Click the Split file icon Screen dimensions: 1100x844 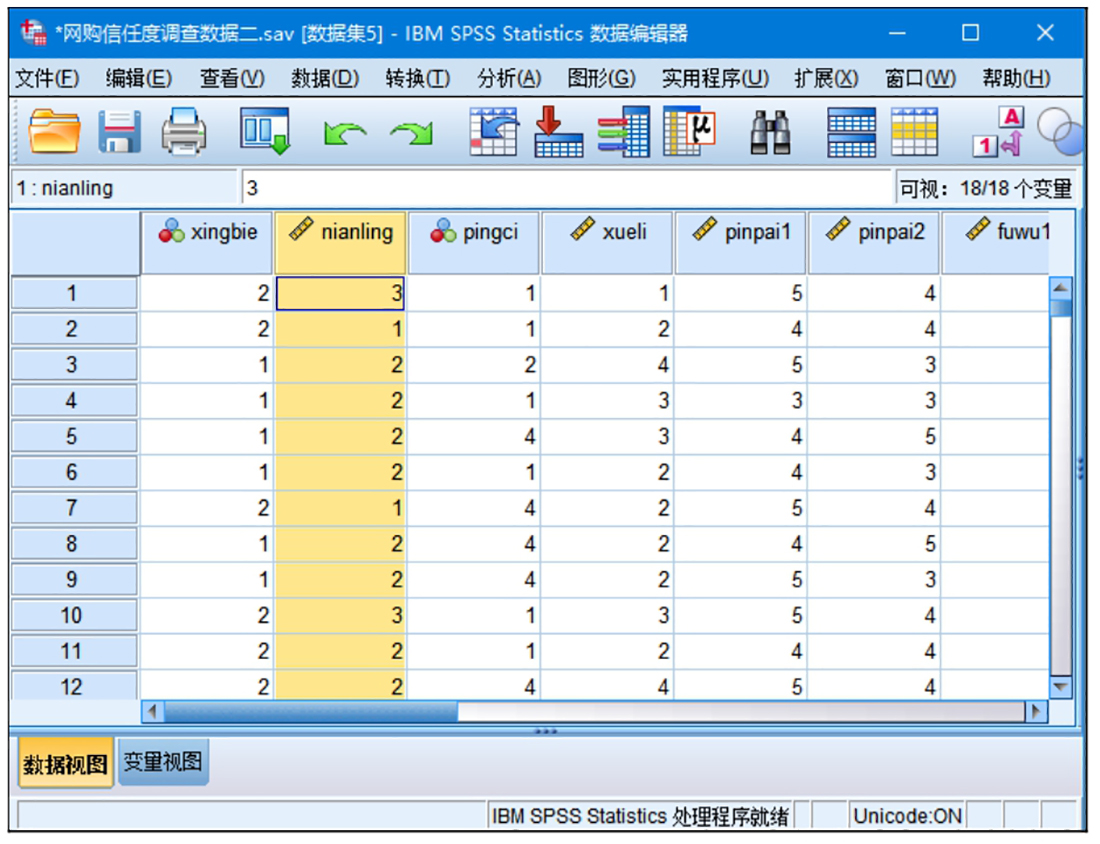point(852,132)
